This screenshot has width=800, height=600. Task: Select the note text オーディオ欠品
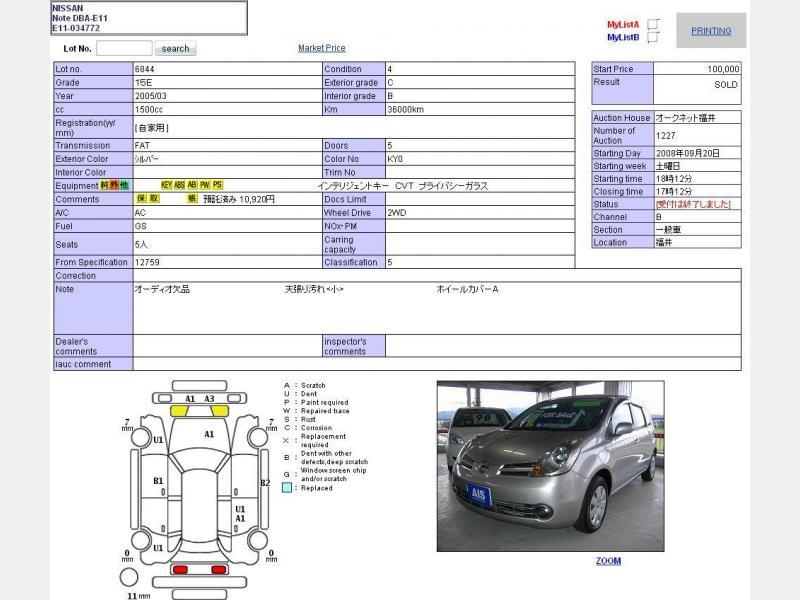tap(162, 289)
